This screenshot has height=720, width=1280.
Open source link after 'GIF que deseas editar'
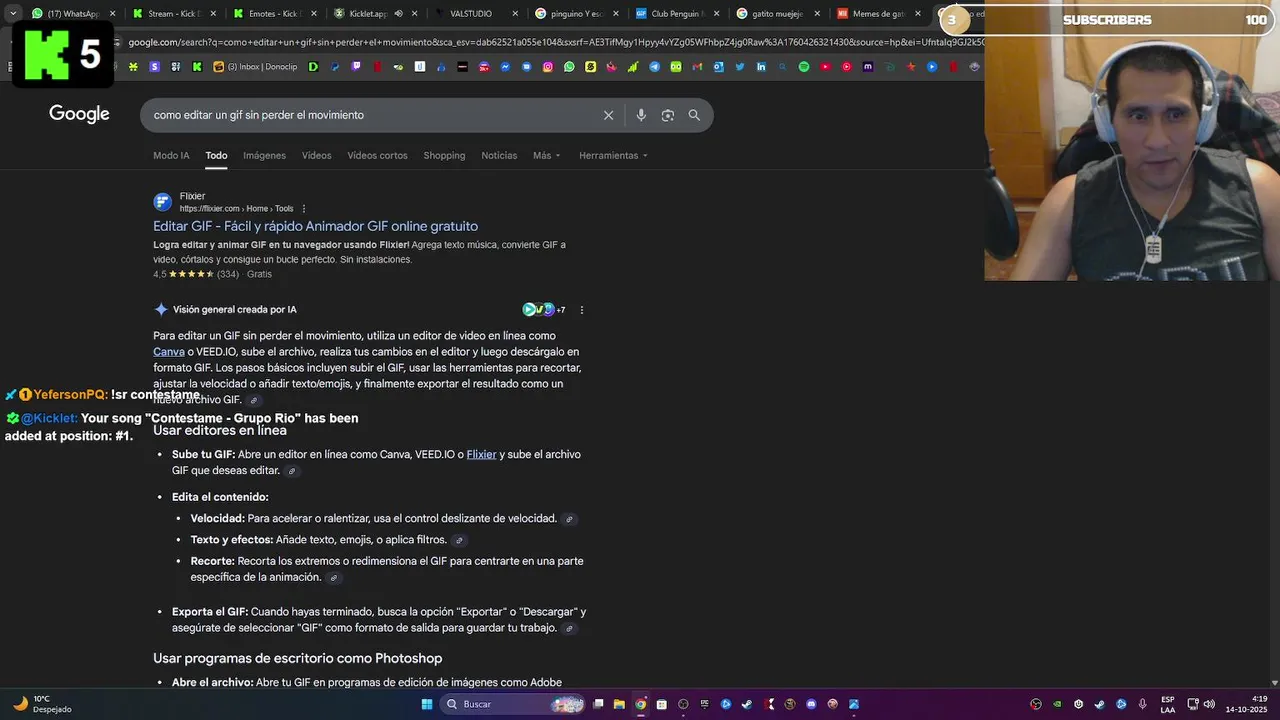coord(292,471)
